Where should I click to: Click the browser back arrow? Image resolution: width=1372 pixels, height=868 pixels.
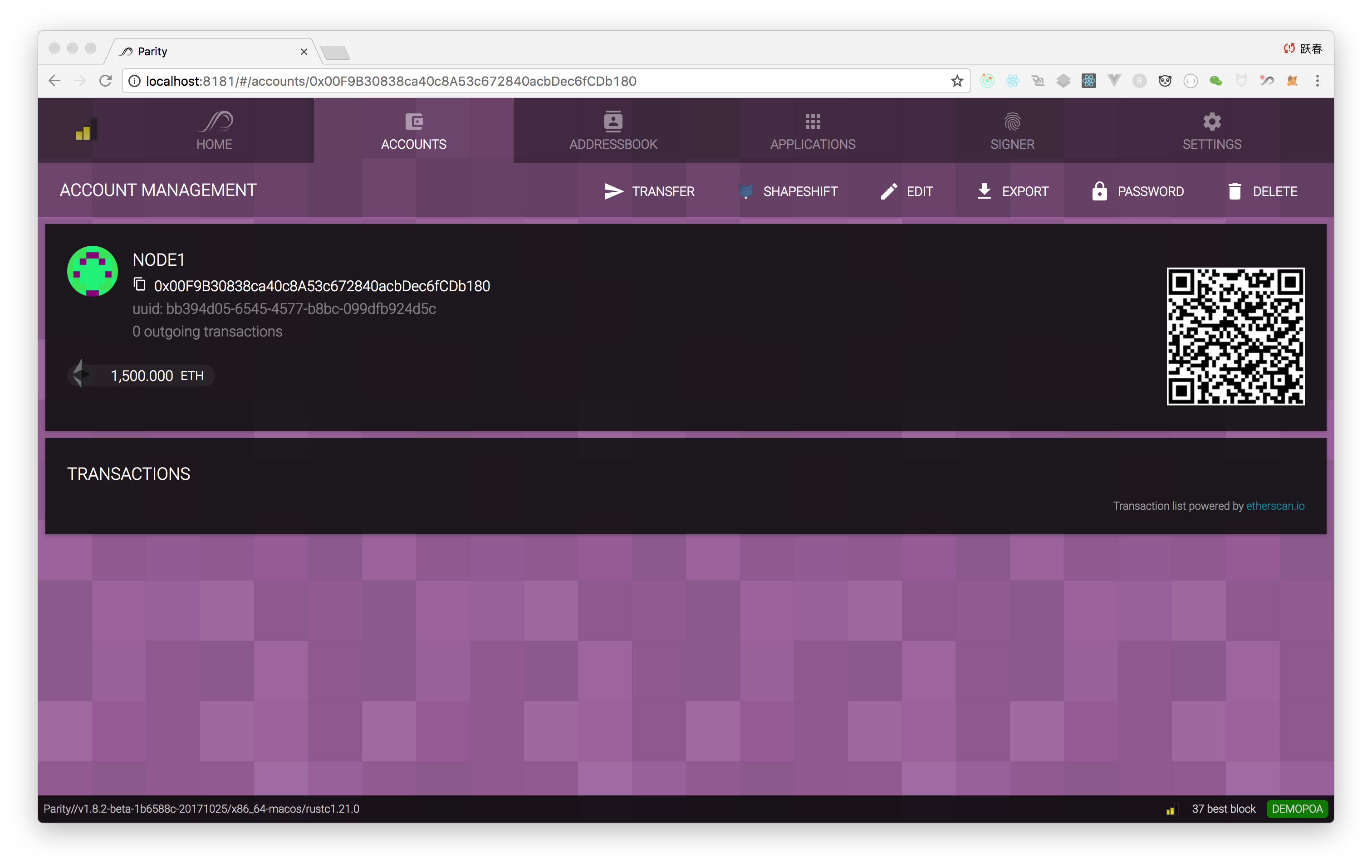click(55, 81)
